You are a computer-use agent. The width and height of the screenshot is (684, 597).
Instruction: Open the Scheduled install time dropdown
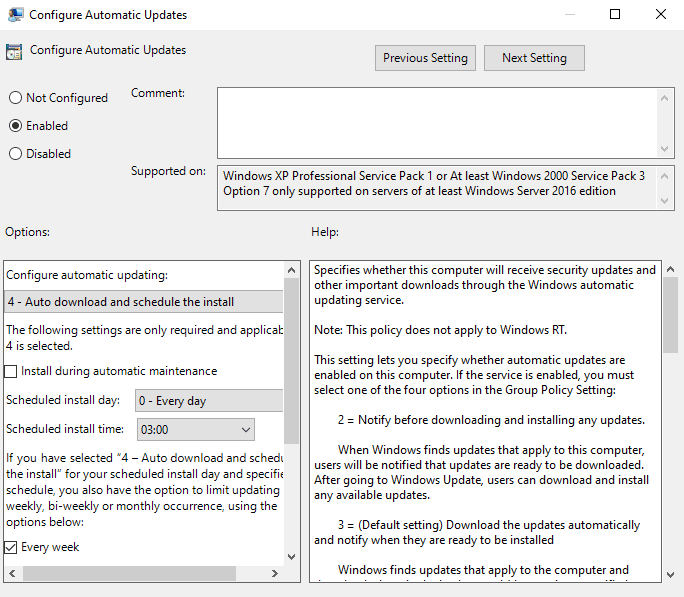tap(196, 430)
